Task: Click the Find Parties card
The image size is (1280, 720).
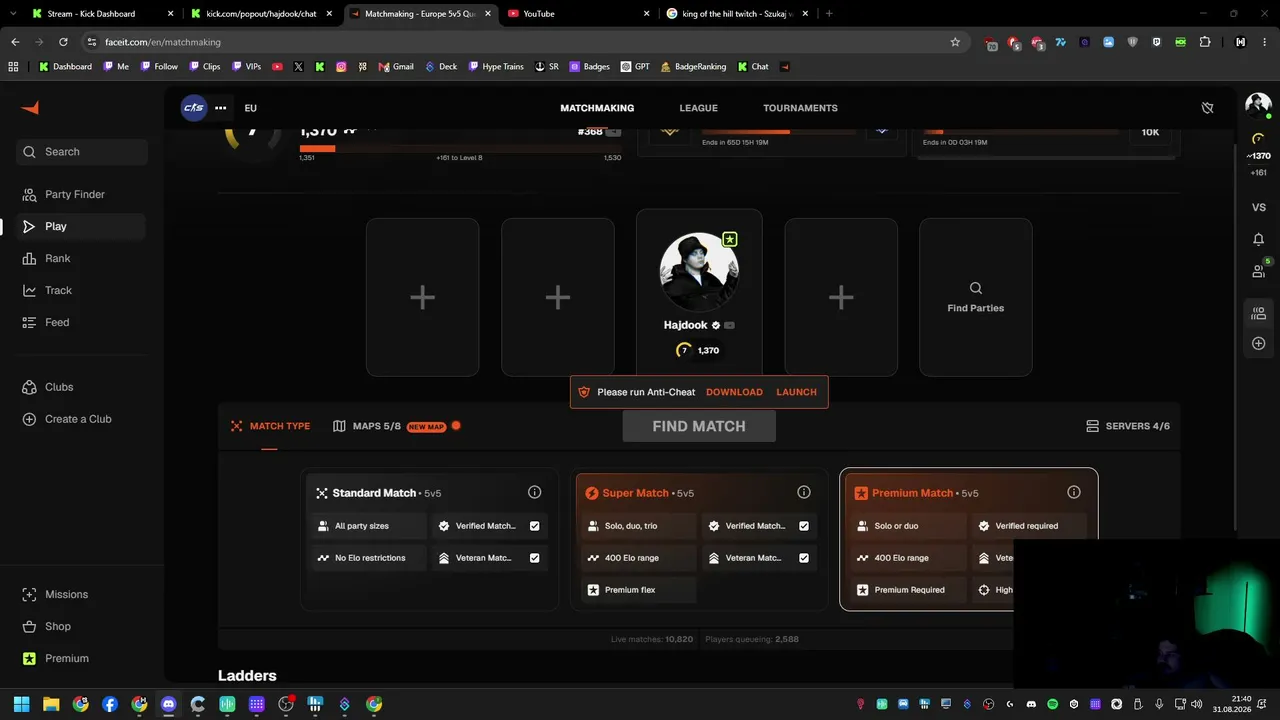Action: (975, 297)
